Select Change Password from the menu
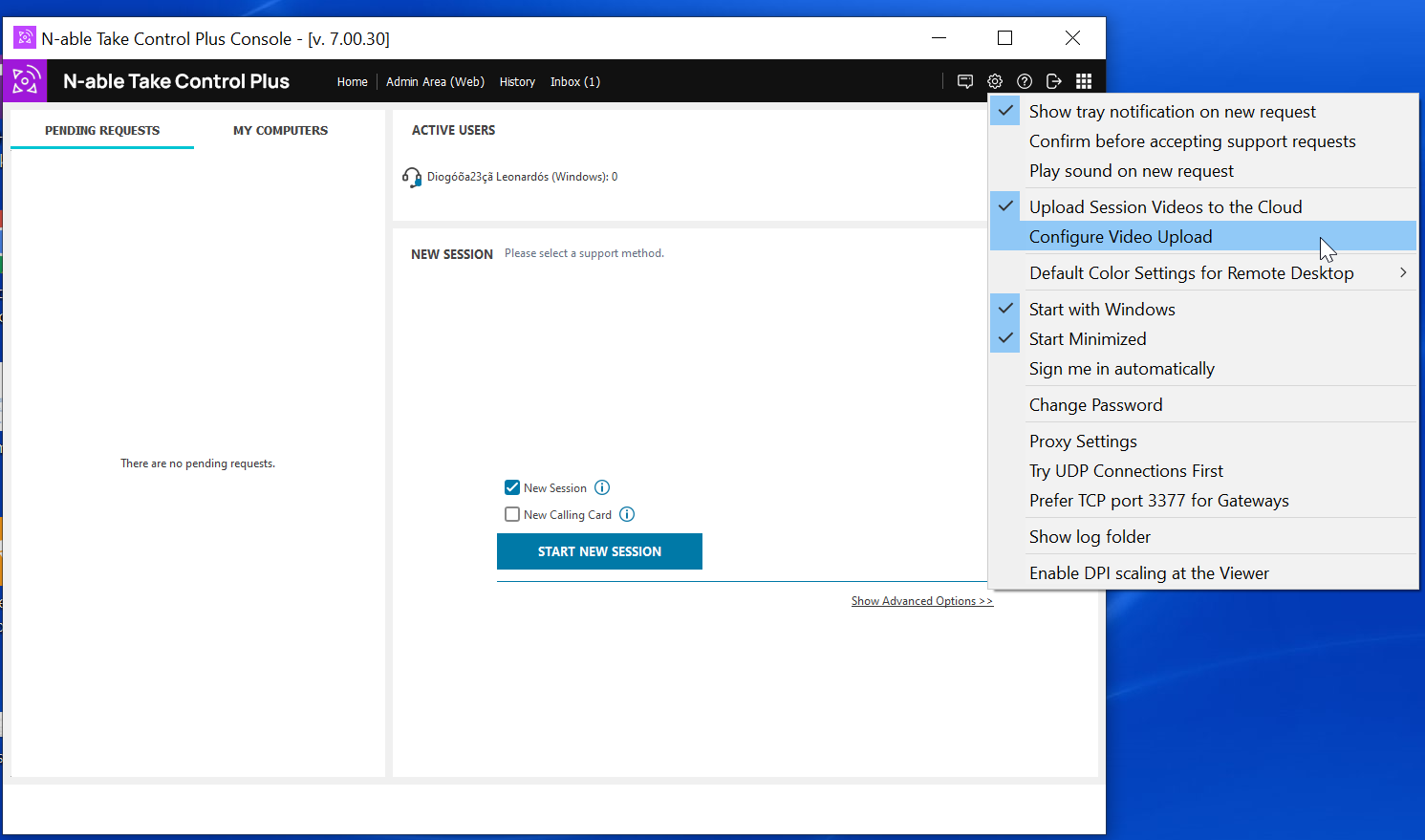Image resolution: width=1425 pixels, height=840 pixels. pyautogui.click(x=1095, y=404)
